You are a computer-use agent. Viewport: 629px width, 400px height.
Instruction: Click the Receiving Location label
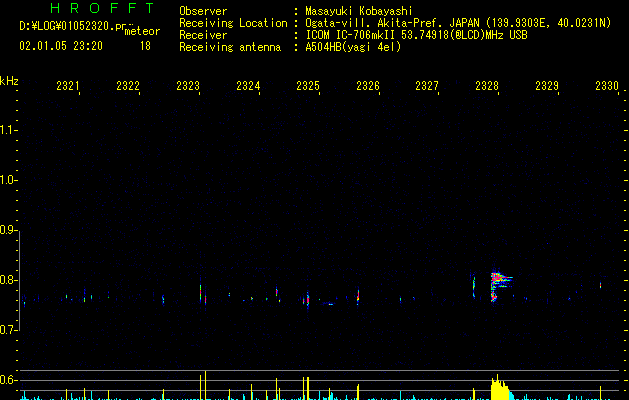233,23
